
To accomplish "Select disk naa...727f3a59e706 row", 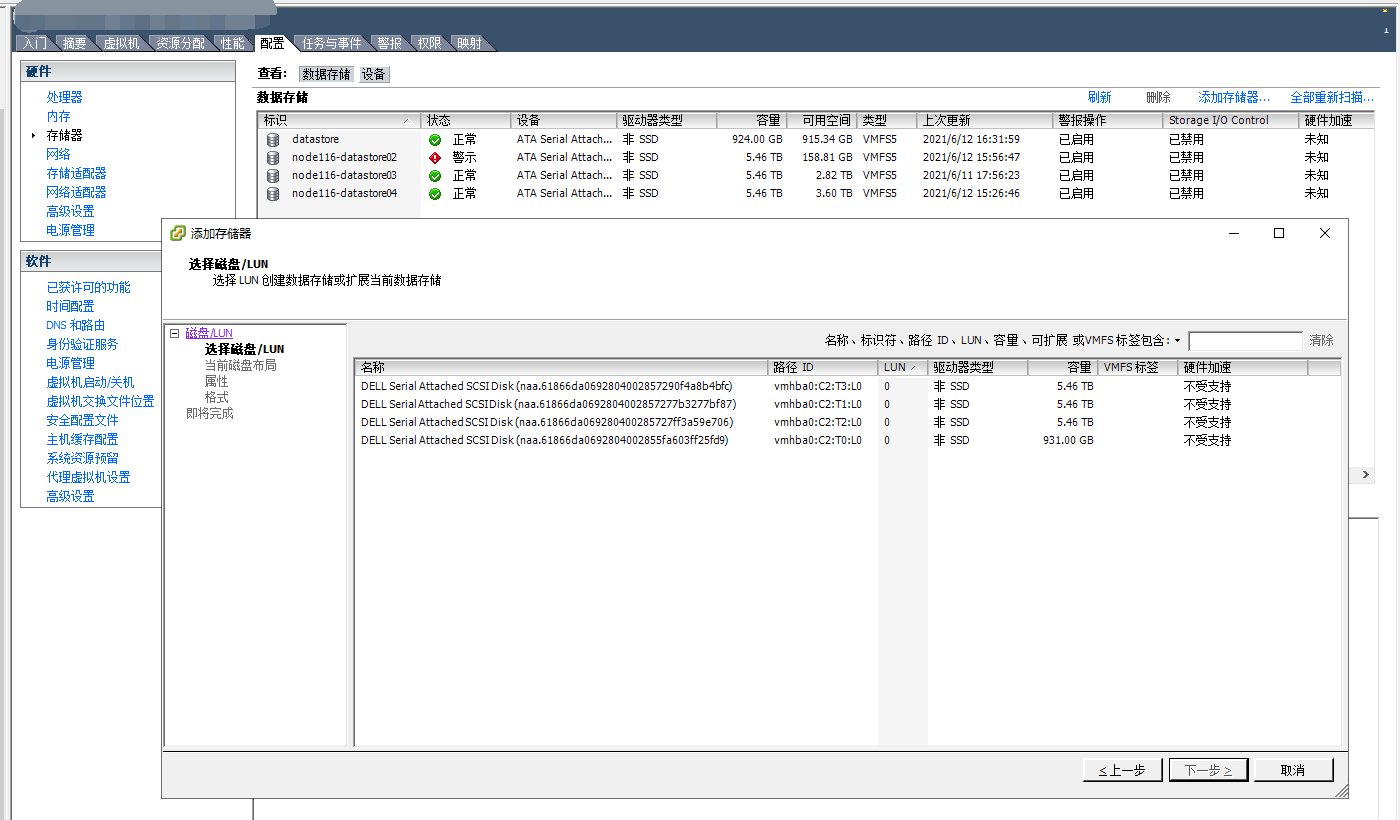I will coord(847,422).
